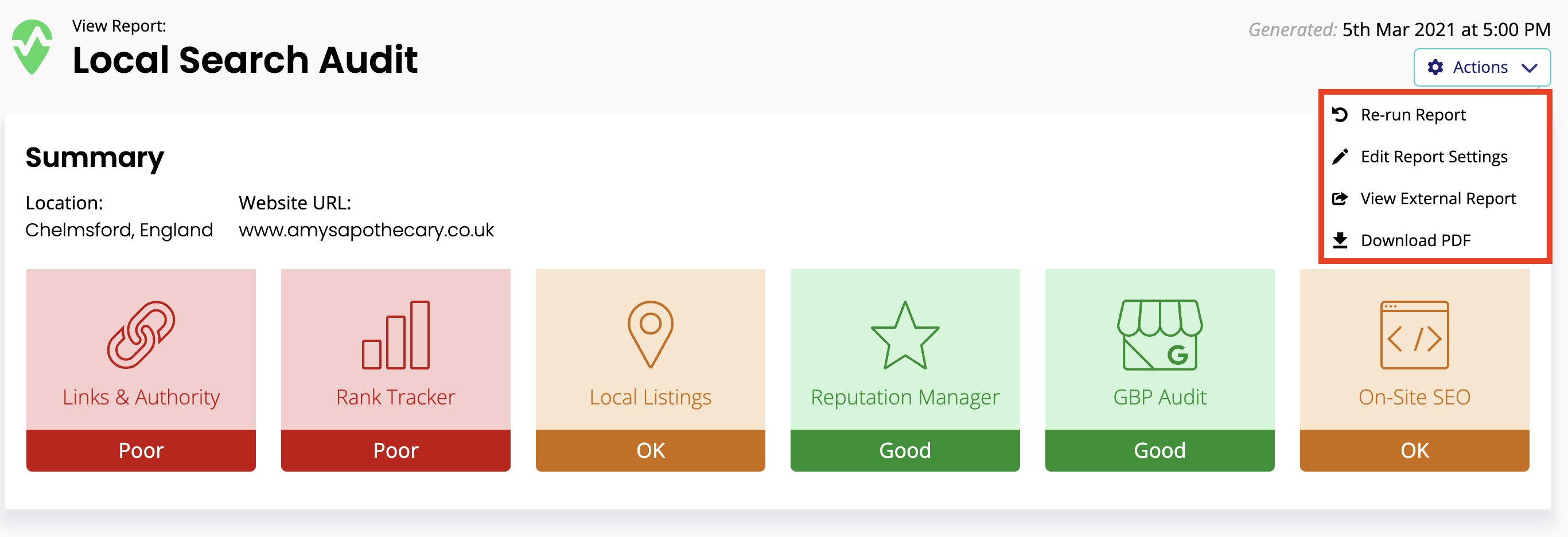Choose Edit Report Settings menu item

pos(1434,157)
